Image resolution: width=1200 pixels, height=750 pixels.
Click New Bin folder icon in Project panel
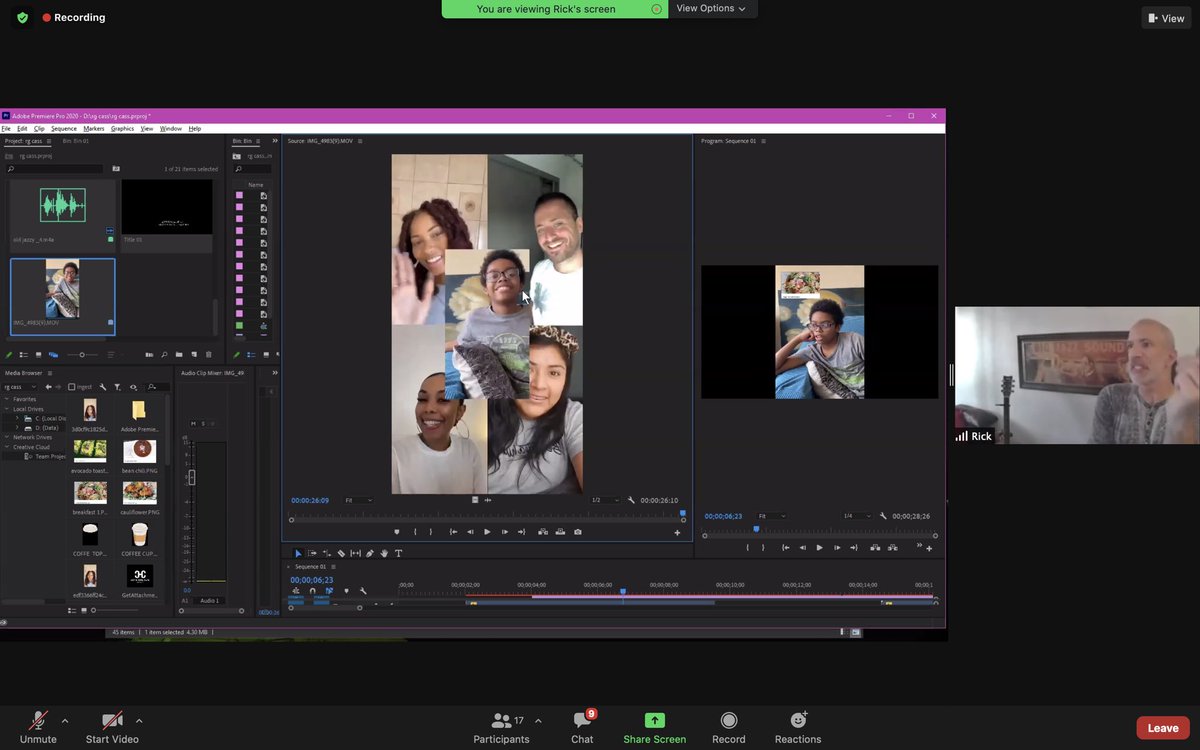(x=179, y=355)
